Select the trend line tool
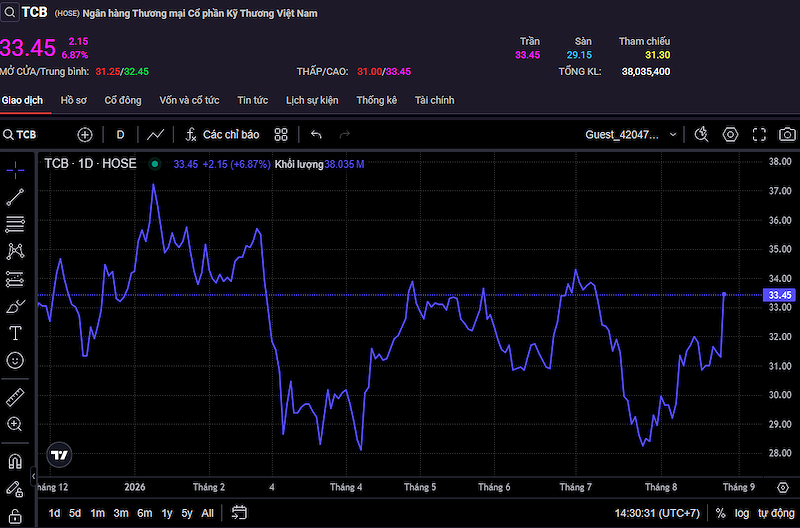 [15, 197]
